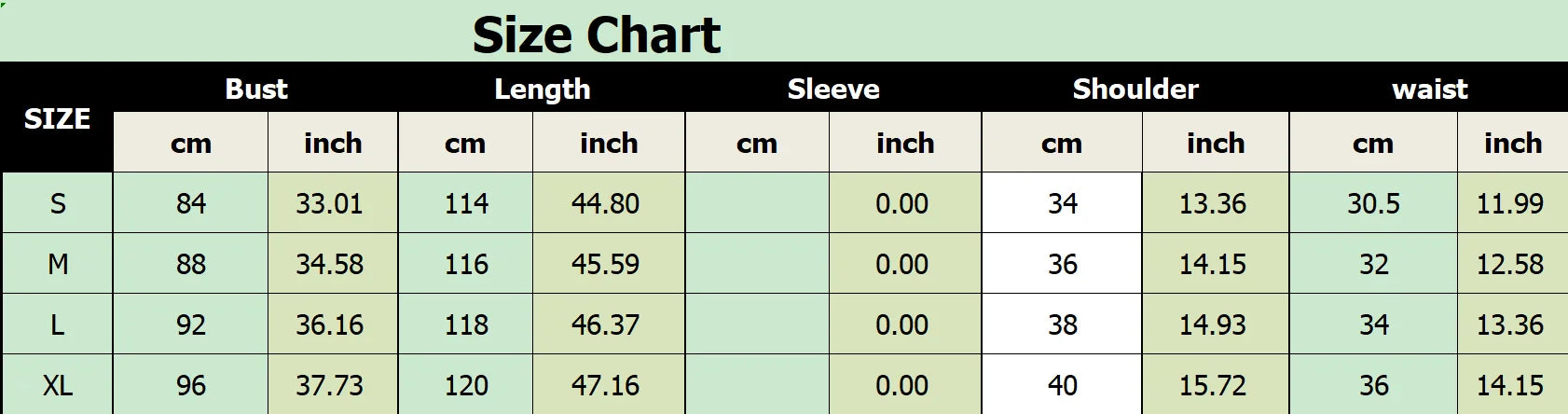The image size is (1568, 414).
Task: Click length cm value 120
Action: [x=466, y=385]
